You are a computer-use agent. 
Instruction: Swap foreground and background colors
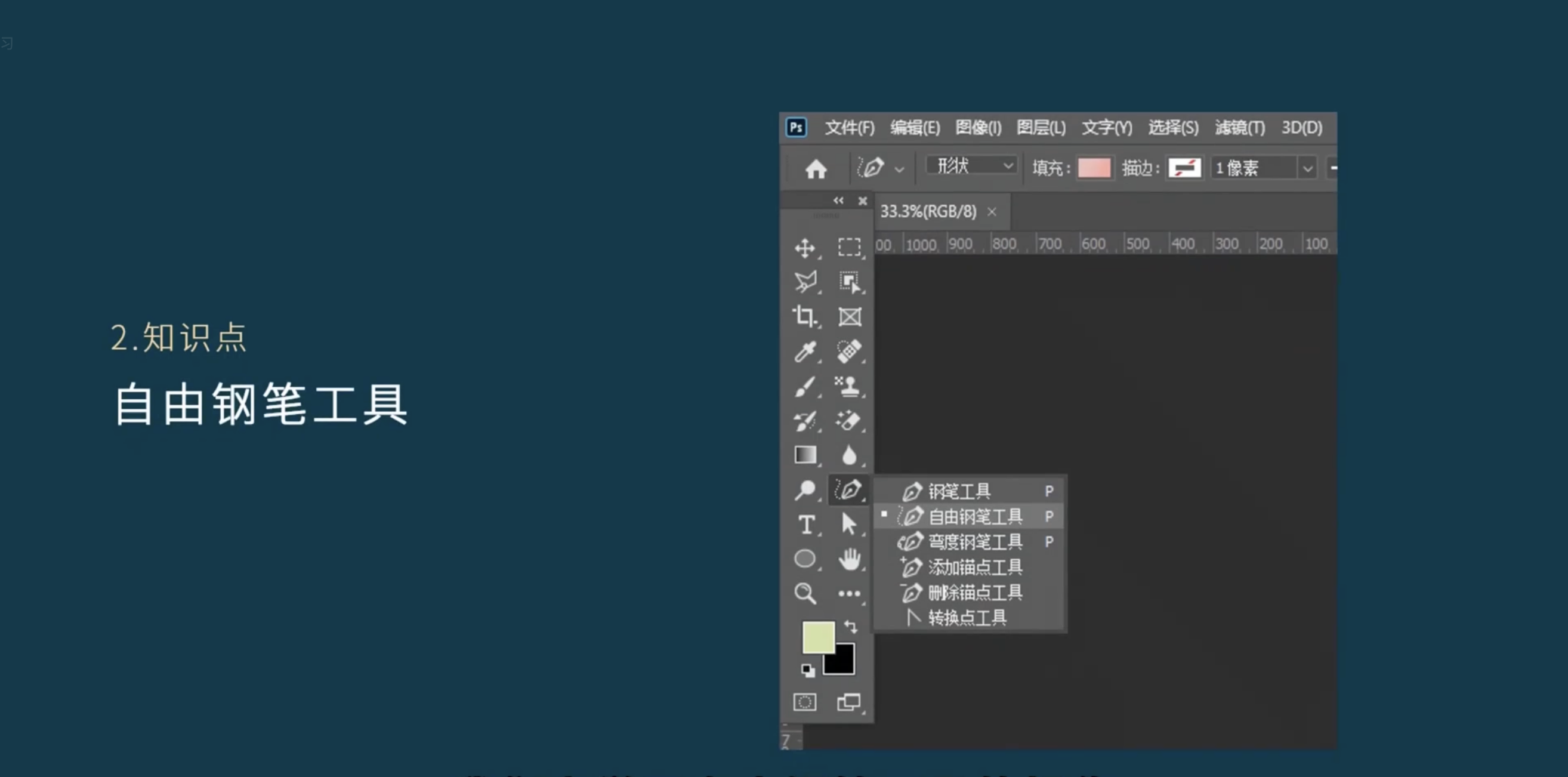tap(851, 627)
